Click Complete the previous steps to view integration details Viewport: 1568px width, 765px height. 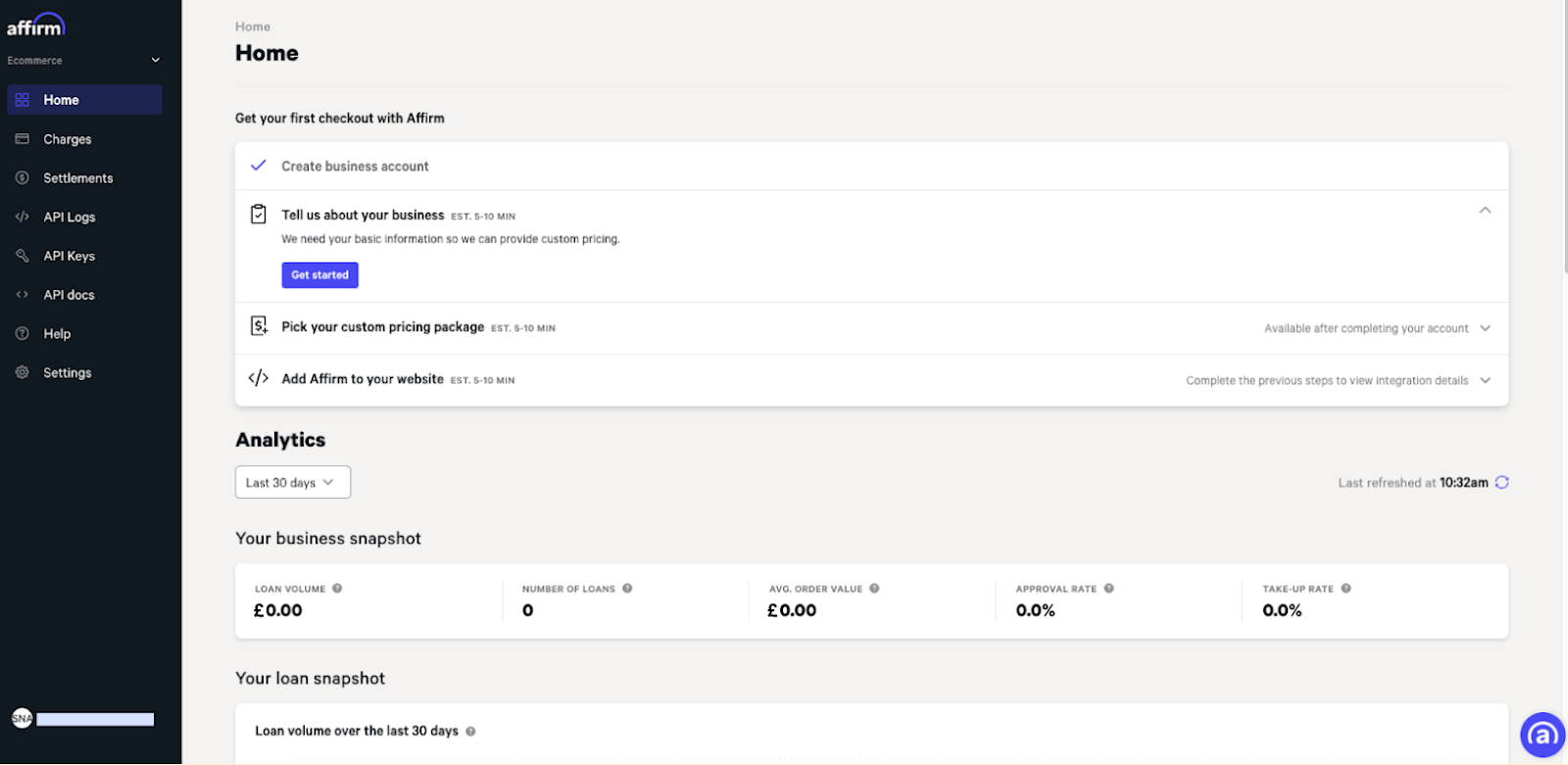(1327, 381)
